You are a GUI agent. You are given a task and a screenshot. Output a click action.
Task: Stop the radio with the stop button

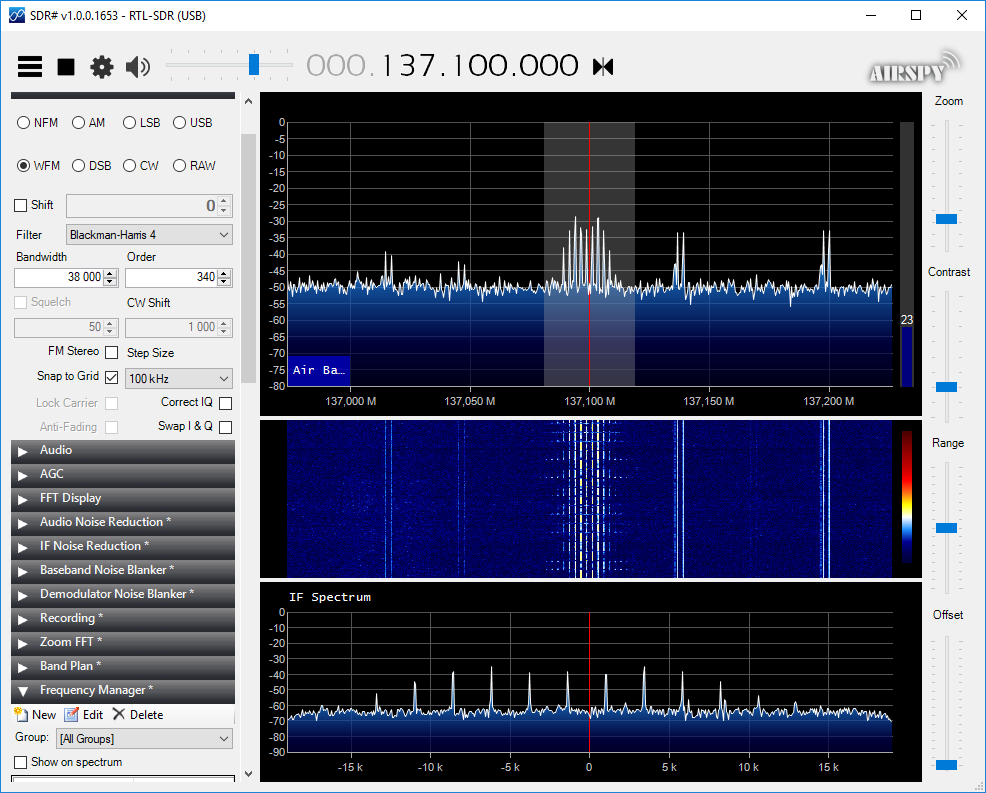point(66,67)
